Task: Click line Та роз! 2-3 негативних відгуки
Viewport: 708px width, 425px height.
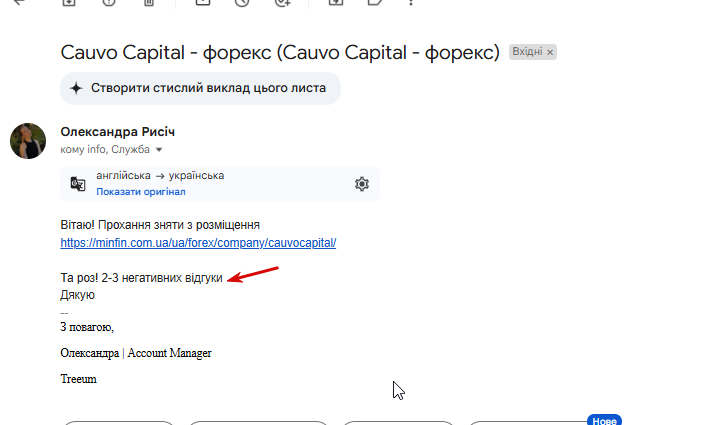Action: pyautogui.click(x=141, y=278)
